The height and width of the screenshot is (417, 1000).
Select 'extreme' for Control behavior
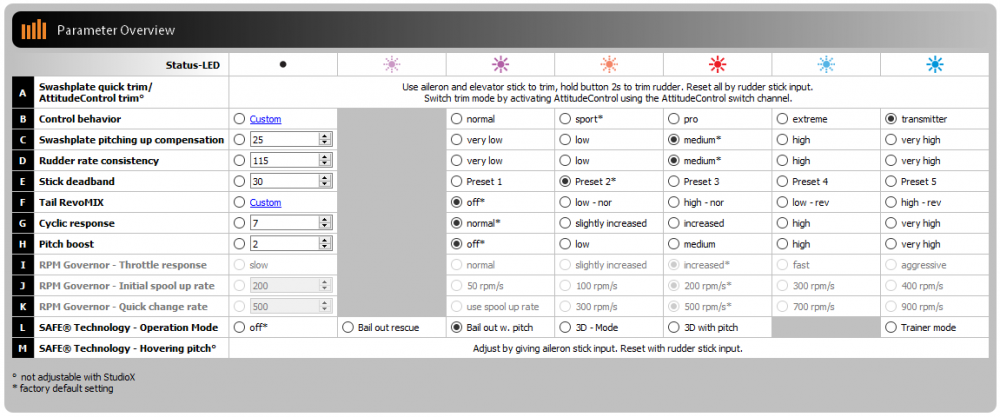pyautogui.click(x=783, y=119)
